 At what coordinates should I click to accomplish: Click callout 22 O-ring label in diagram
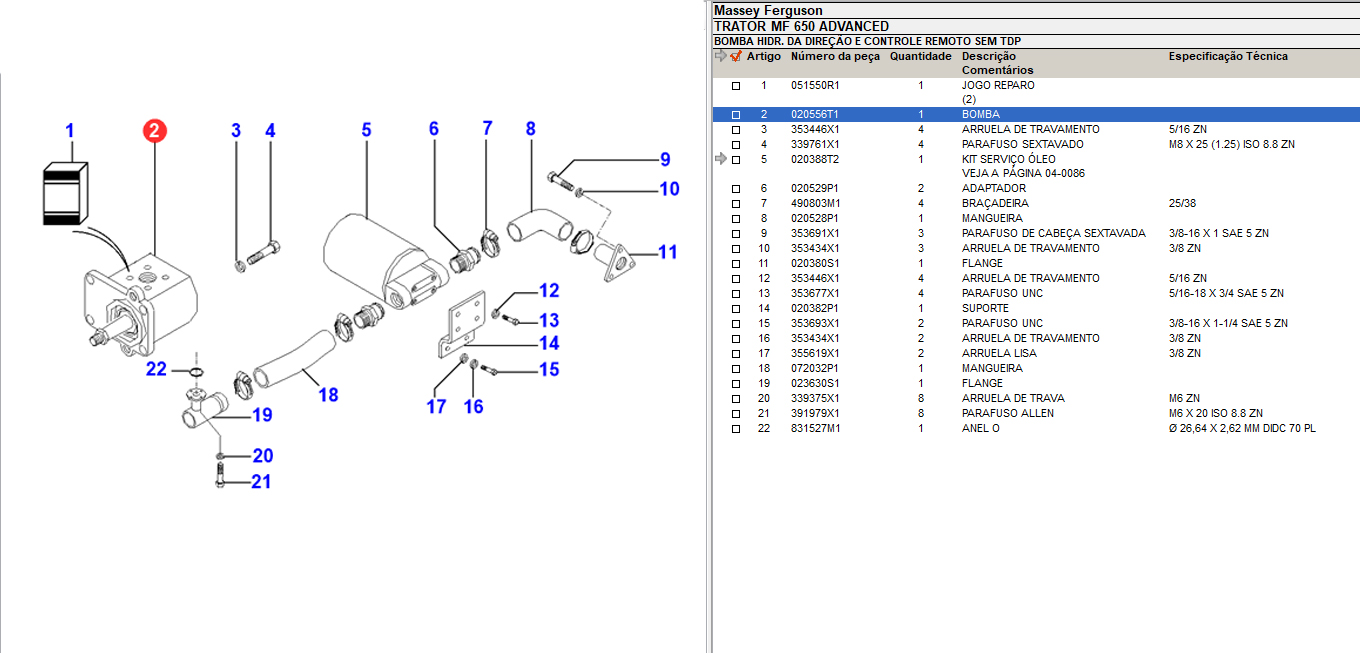156,369
